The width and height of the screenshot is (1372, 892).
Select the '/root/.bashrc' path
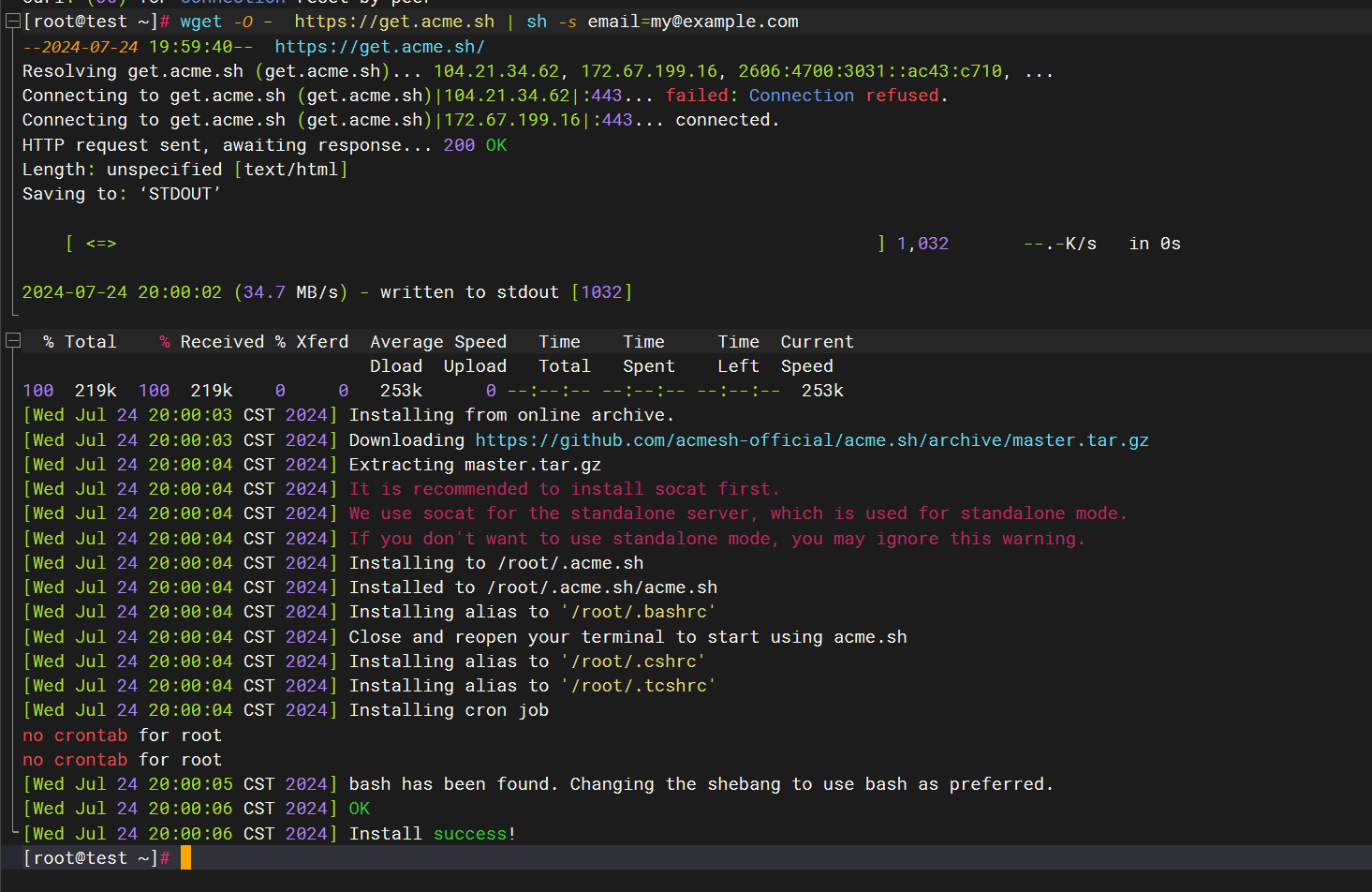point(639,612)
